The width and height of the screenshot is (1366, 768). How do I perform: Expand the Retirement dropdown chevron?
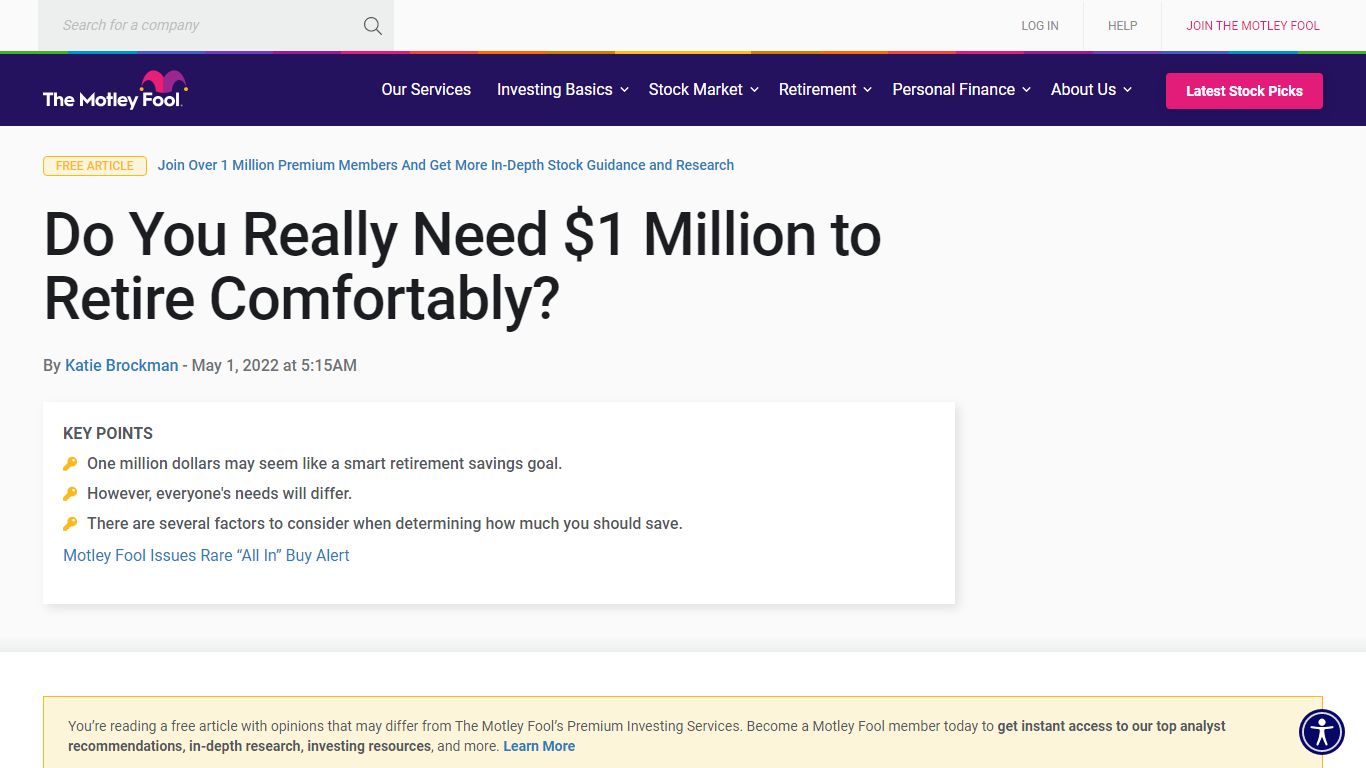tap(867, 90)
